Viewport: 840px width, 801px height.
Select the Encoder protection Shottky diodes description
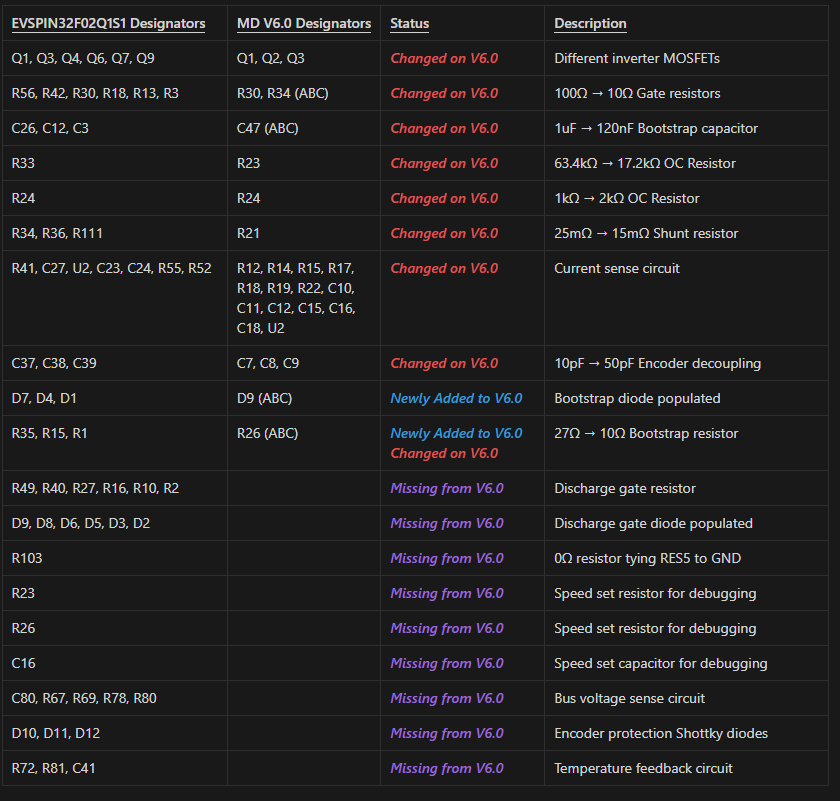tap(661, 733)
